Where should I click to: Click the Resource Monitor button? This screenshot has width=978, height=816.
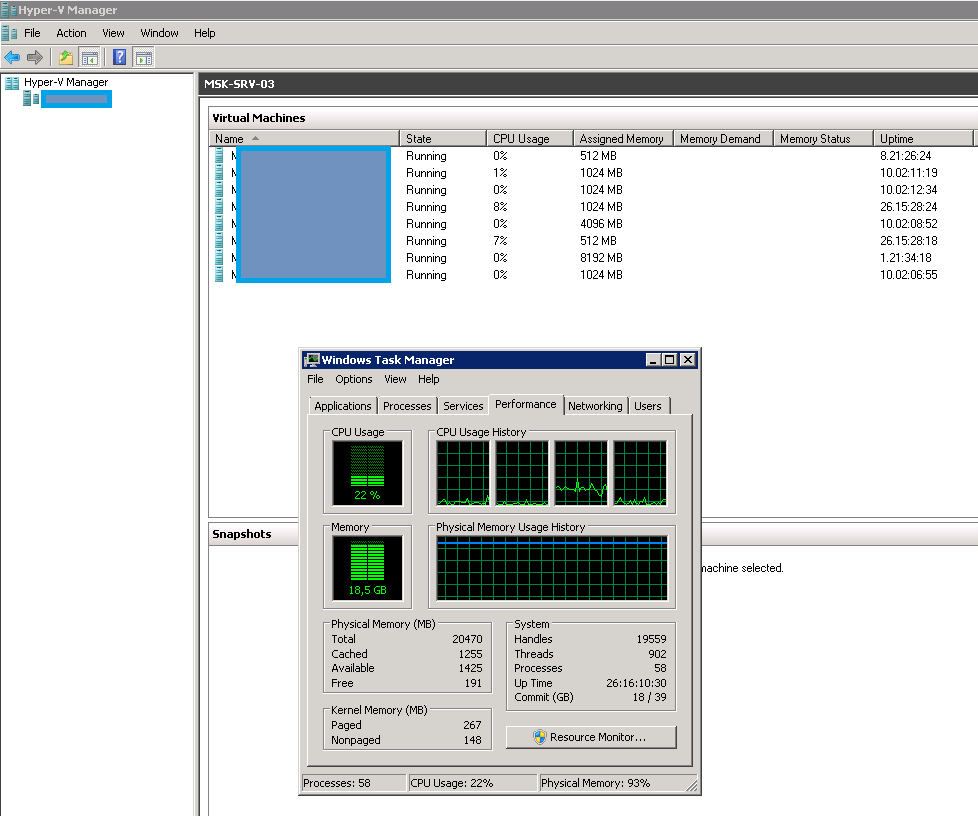pos(590,737)
